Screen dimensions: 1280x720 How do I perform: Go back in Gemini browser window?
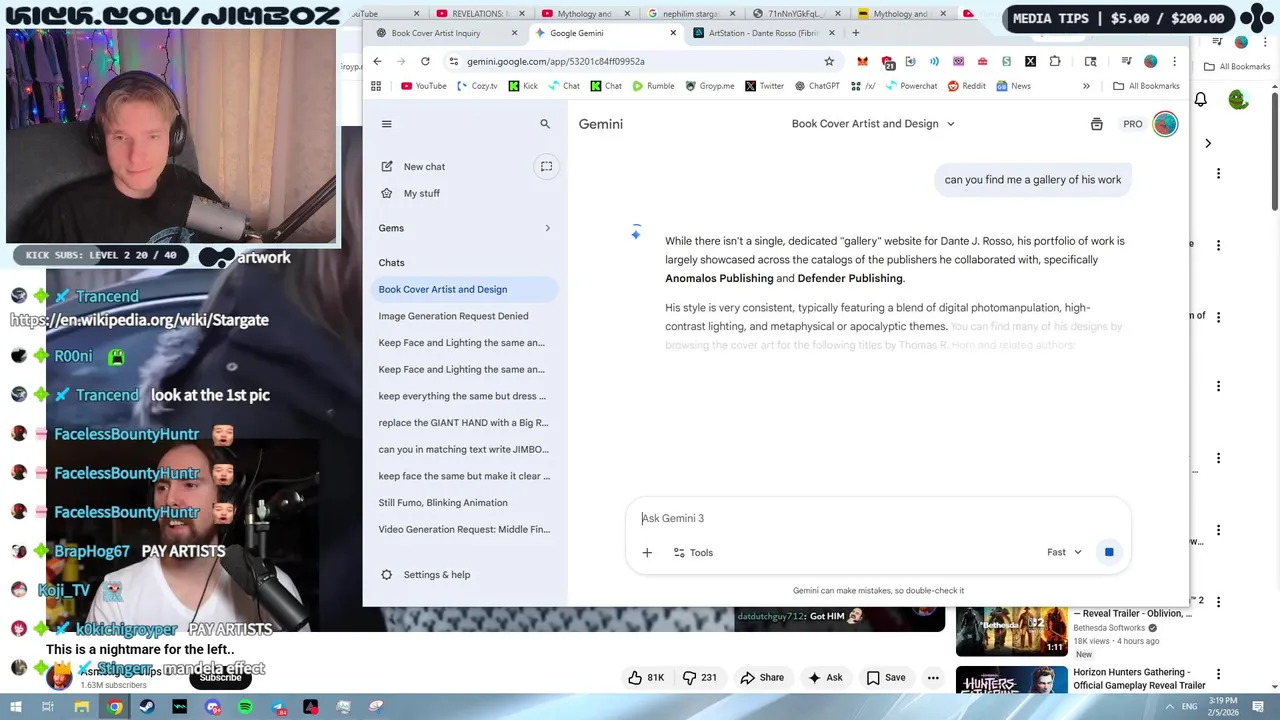pyautogui.click(x=377, y=61)
